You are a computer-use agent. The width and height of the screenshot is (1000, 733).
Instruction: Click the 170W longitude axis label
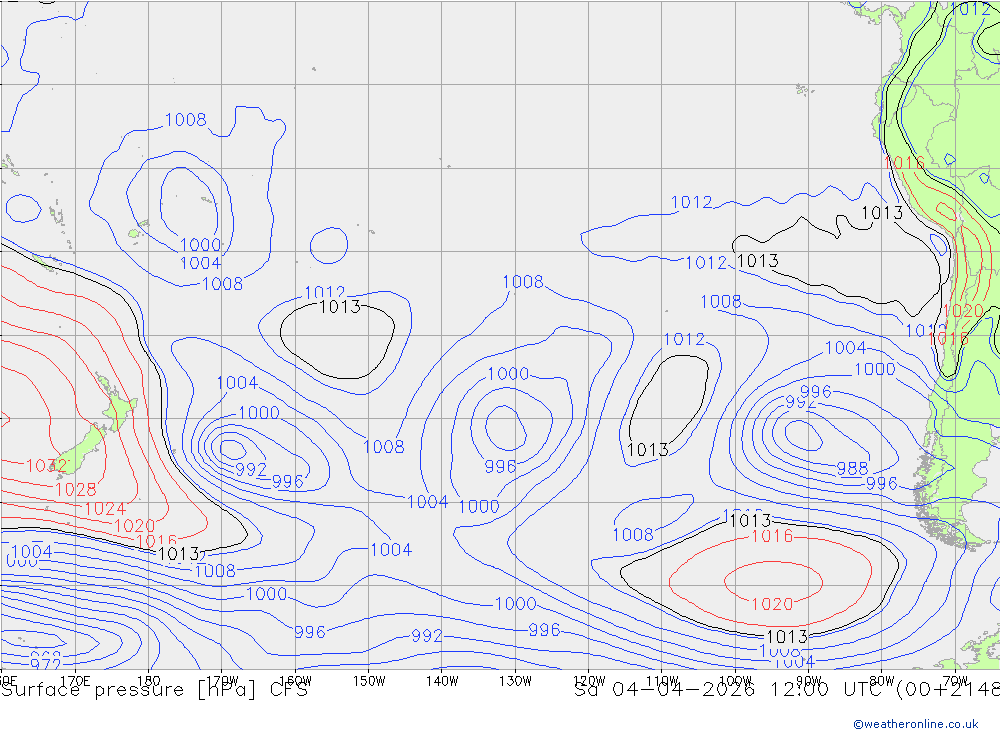(222, 681)
